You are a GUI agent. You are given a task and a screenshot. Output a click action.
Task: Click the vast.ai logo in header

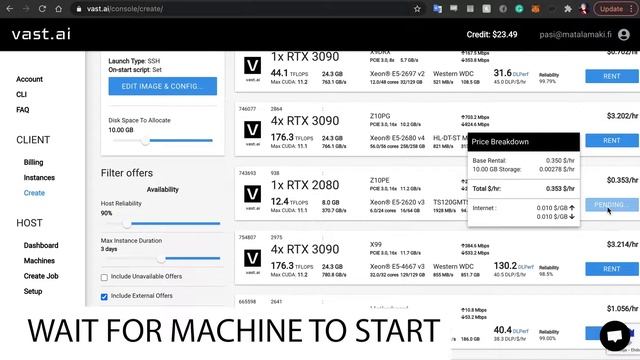41,34
